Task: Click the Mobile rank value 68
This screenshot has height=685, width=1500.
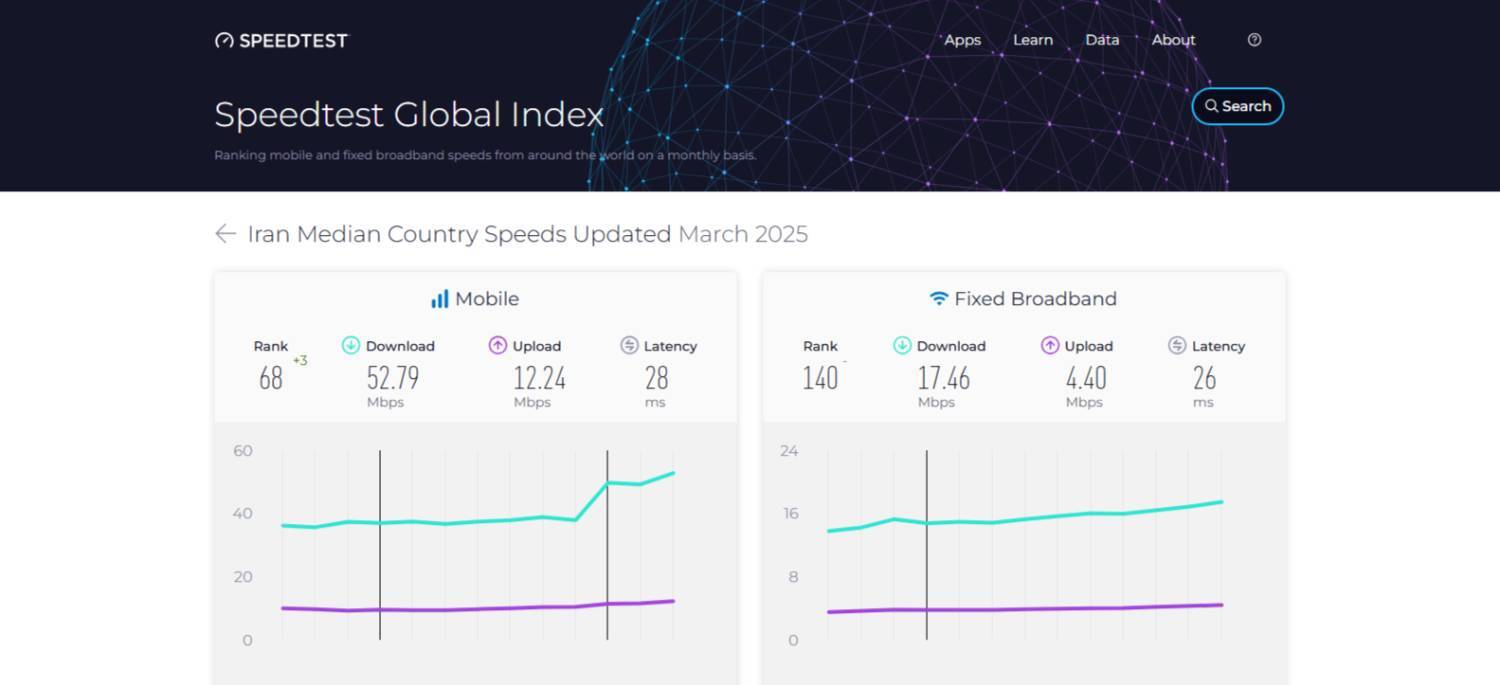Action: coord(270,379)
